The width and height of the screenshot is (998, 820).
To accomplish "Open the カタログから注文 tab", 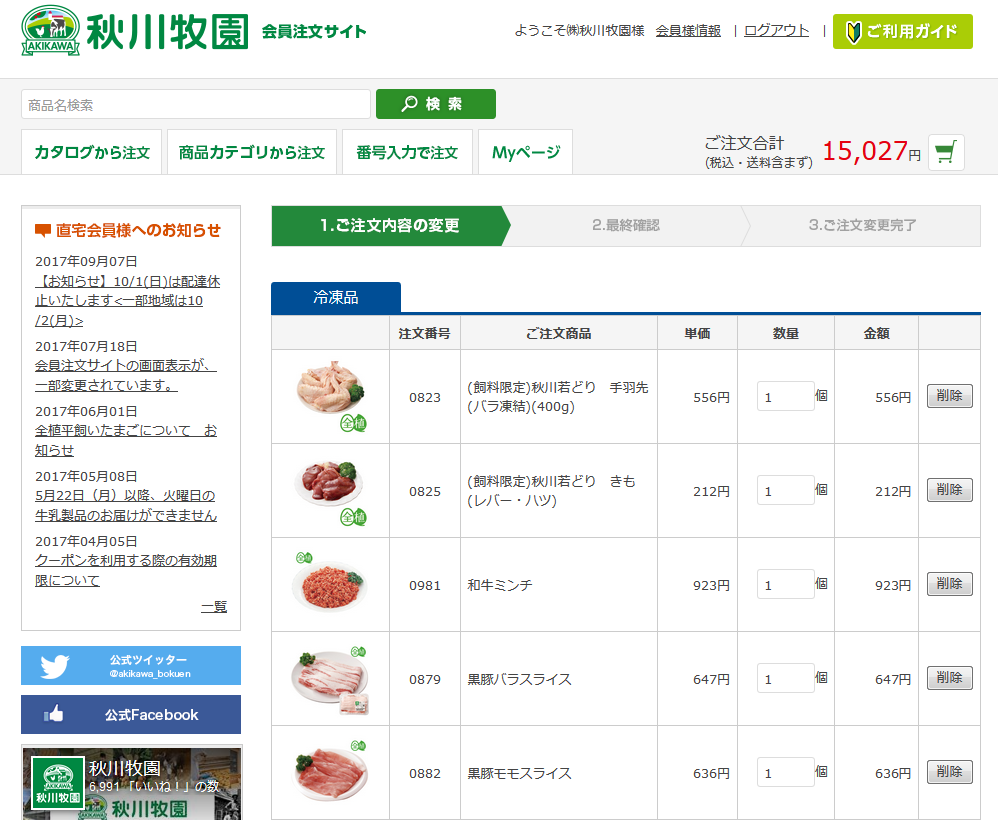I will (92, 152).
